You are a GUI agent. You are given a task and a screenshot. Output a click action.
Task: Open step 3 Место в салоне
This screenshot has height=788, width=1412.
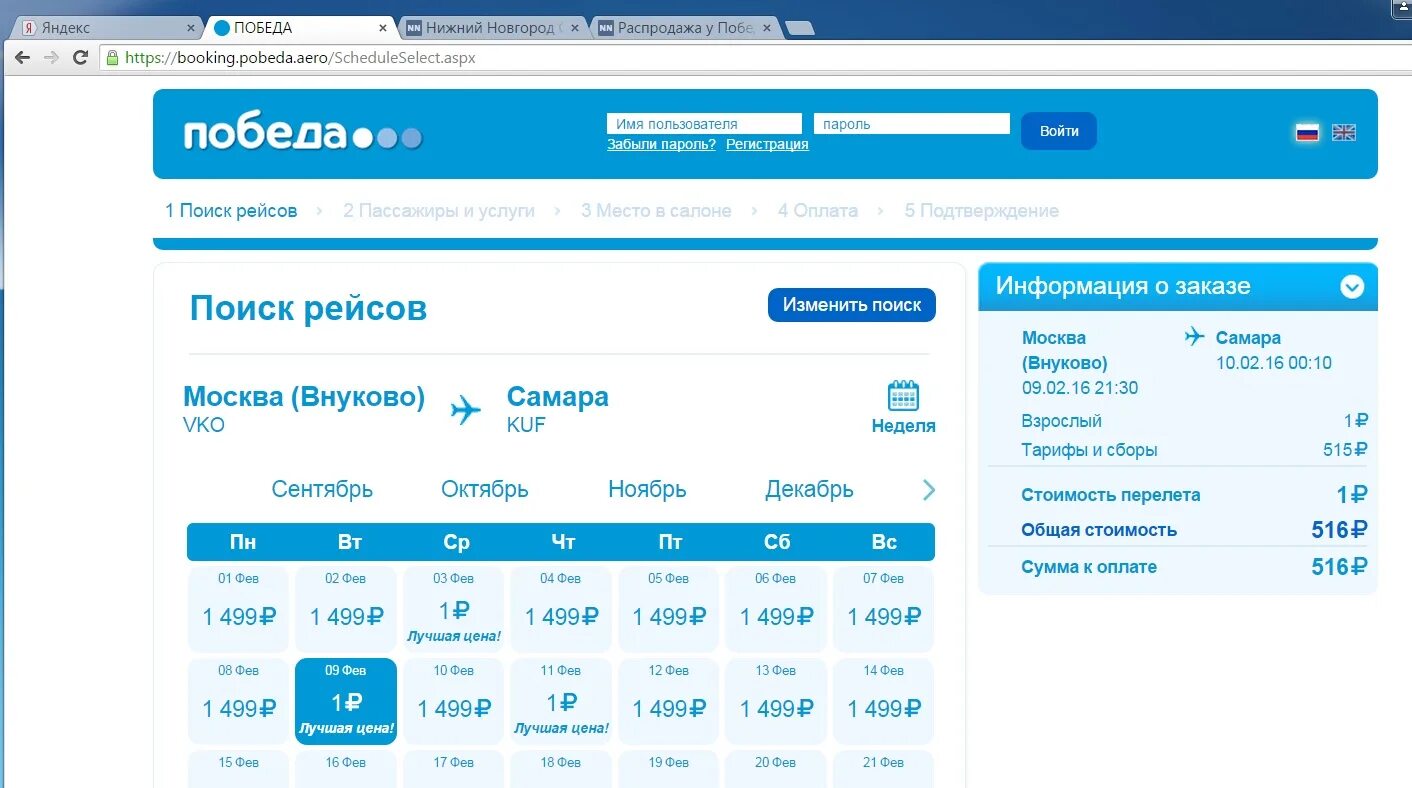(x=656, y=211)
